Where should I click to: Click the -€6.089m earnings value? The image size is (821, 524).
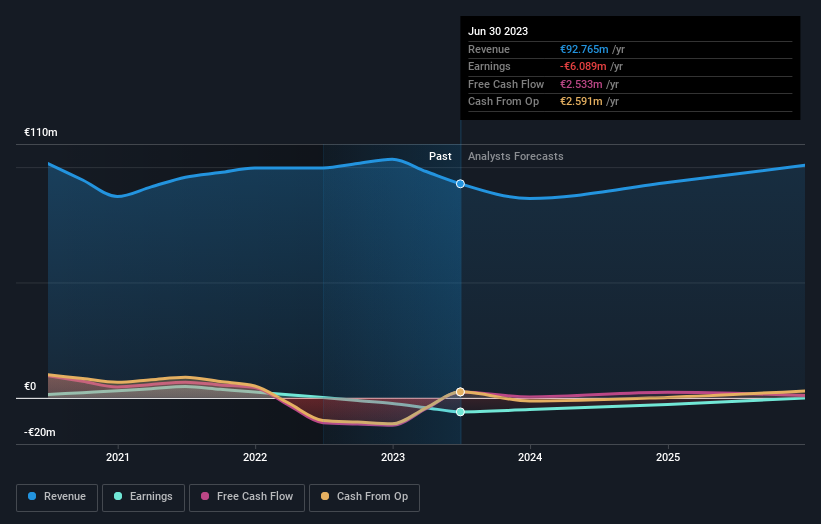pyautogui.click(x=583, y=66)
